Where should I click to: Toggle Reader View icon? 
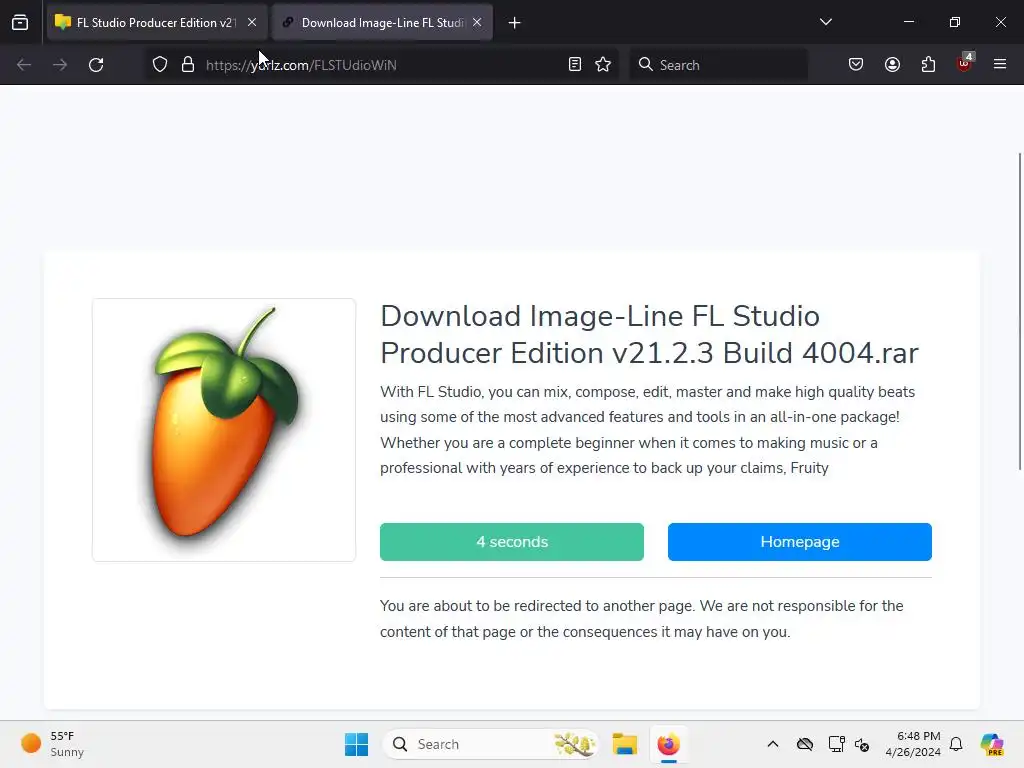click(x=575, y=65)
